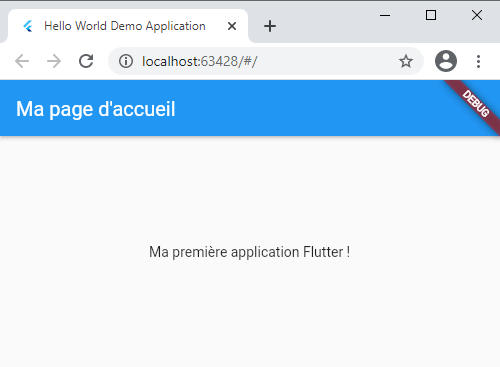Click the blue app bar area

[300, 108]
